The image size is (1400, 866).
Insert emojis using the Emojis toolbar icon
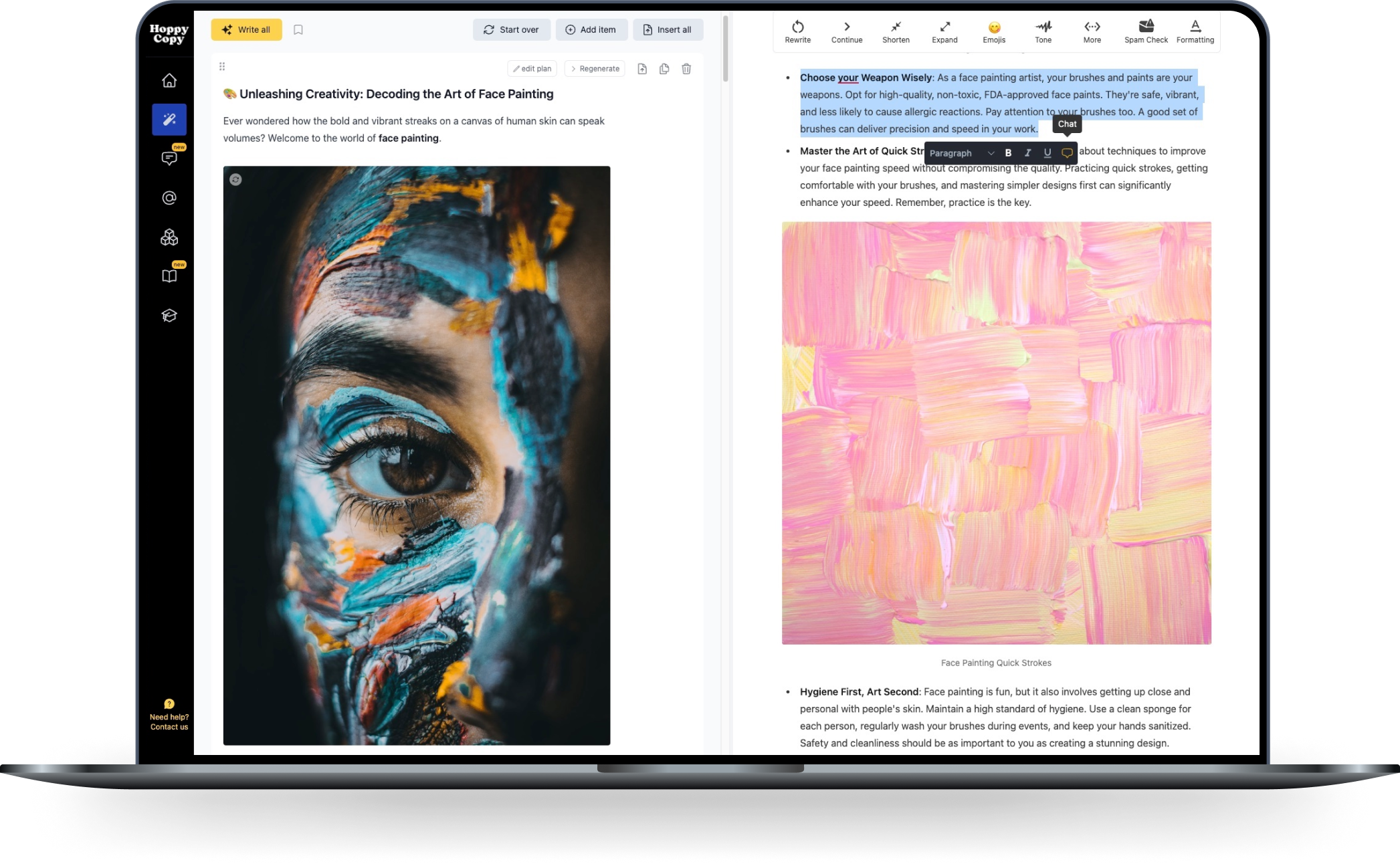click(x=994, y=31)
